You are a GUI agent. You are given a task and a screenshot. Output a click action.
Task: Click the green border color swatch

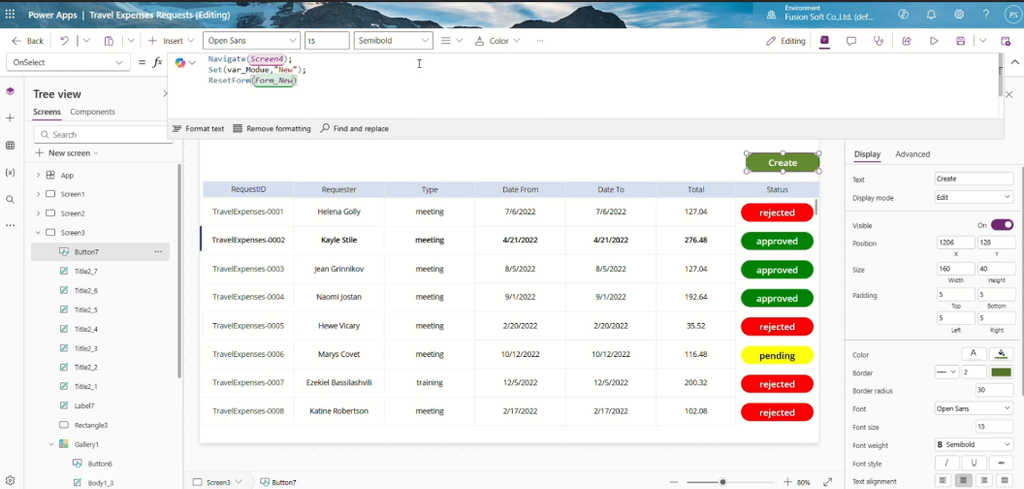click(x=1001, y=372)
